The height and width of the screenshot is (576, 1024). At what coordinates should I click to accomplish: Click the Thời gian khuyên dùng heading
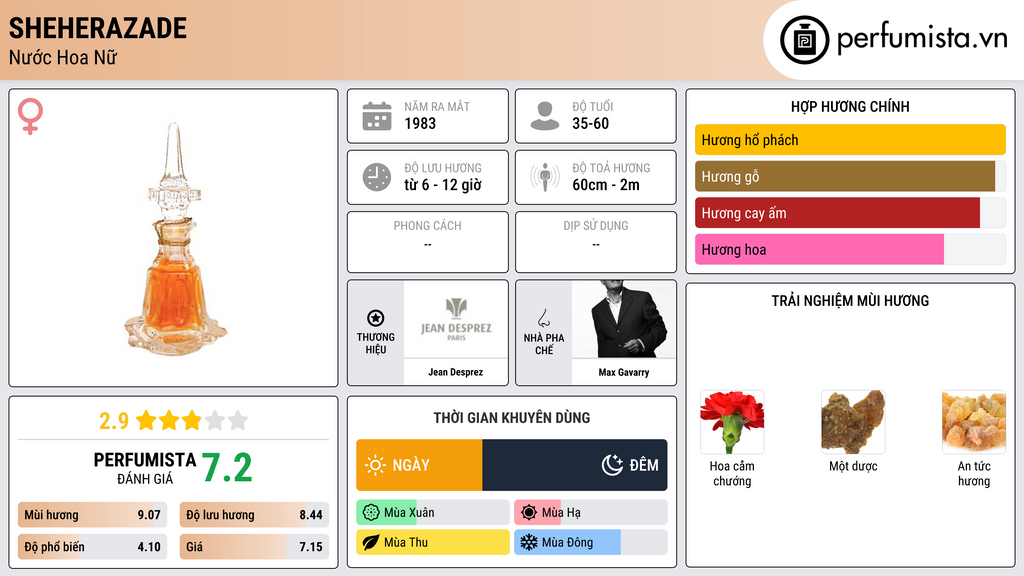click(512, 418)
